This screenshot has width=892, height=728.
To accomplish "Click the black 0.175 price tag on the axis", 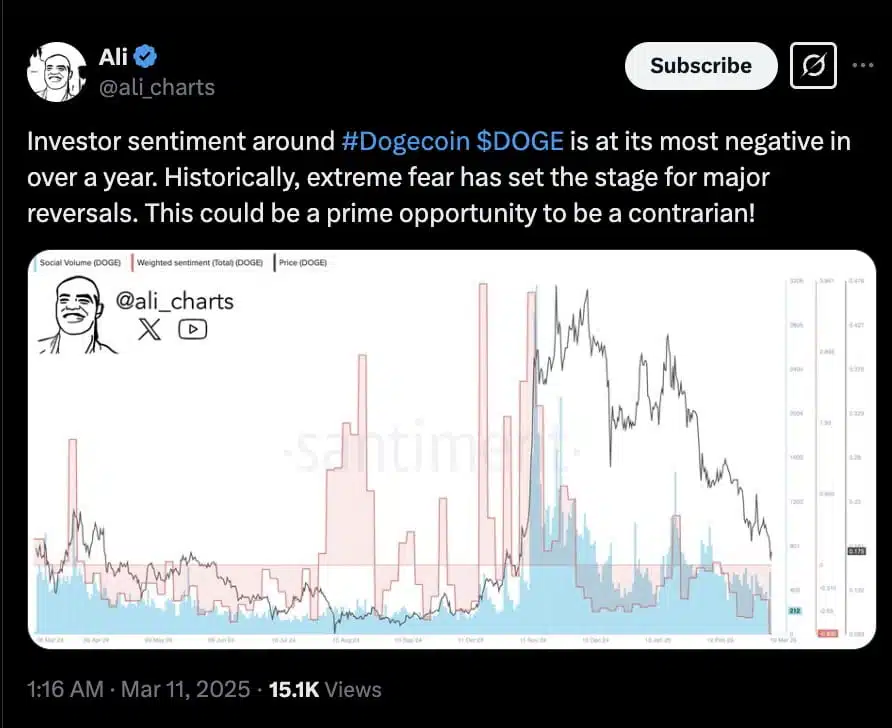I will [x=856, y=551].
